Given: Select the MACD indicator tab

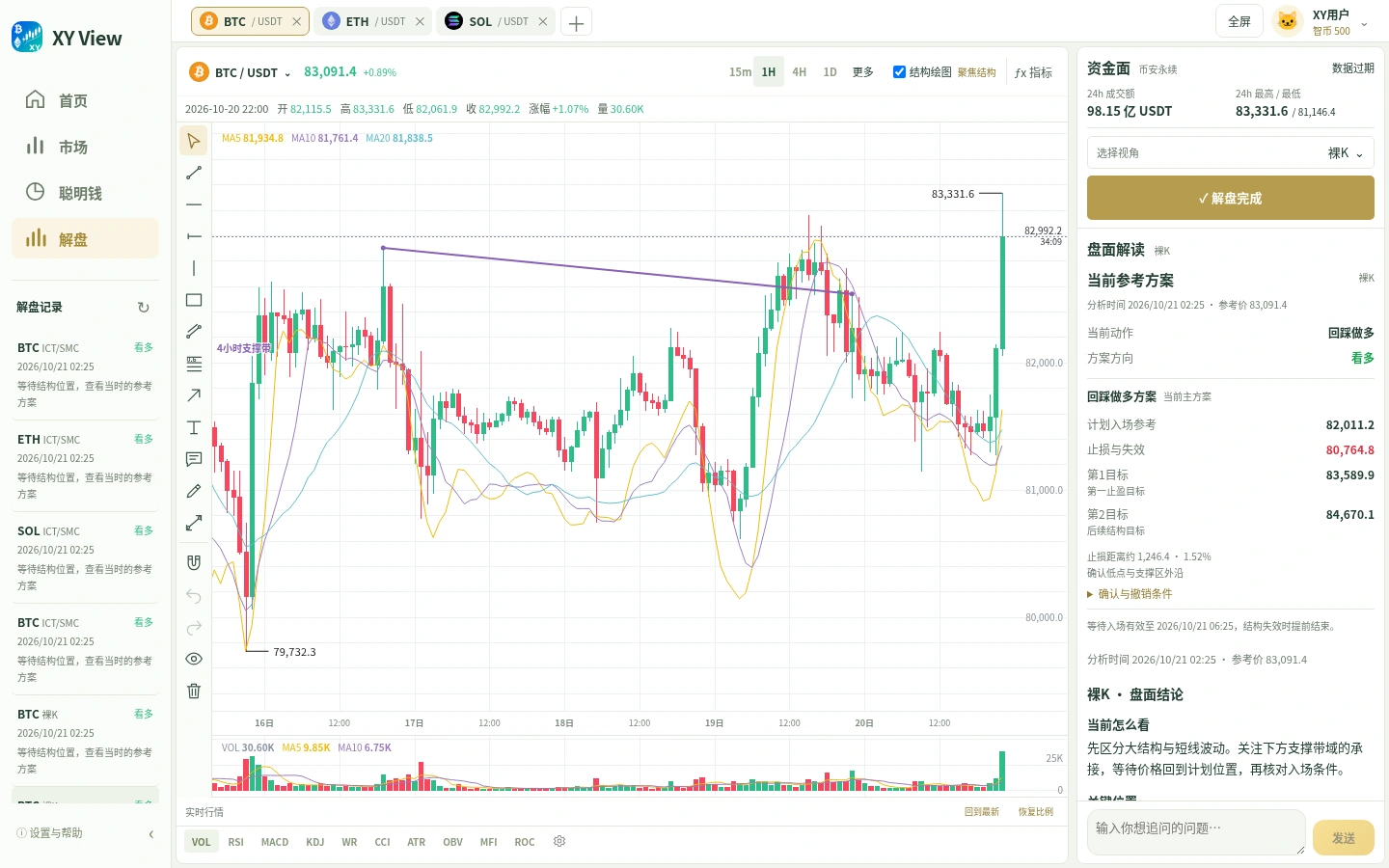Looking at the screenshot, I should 275,842.
